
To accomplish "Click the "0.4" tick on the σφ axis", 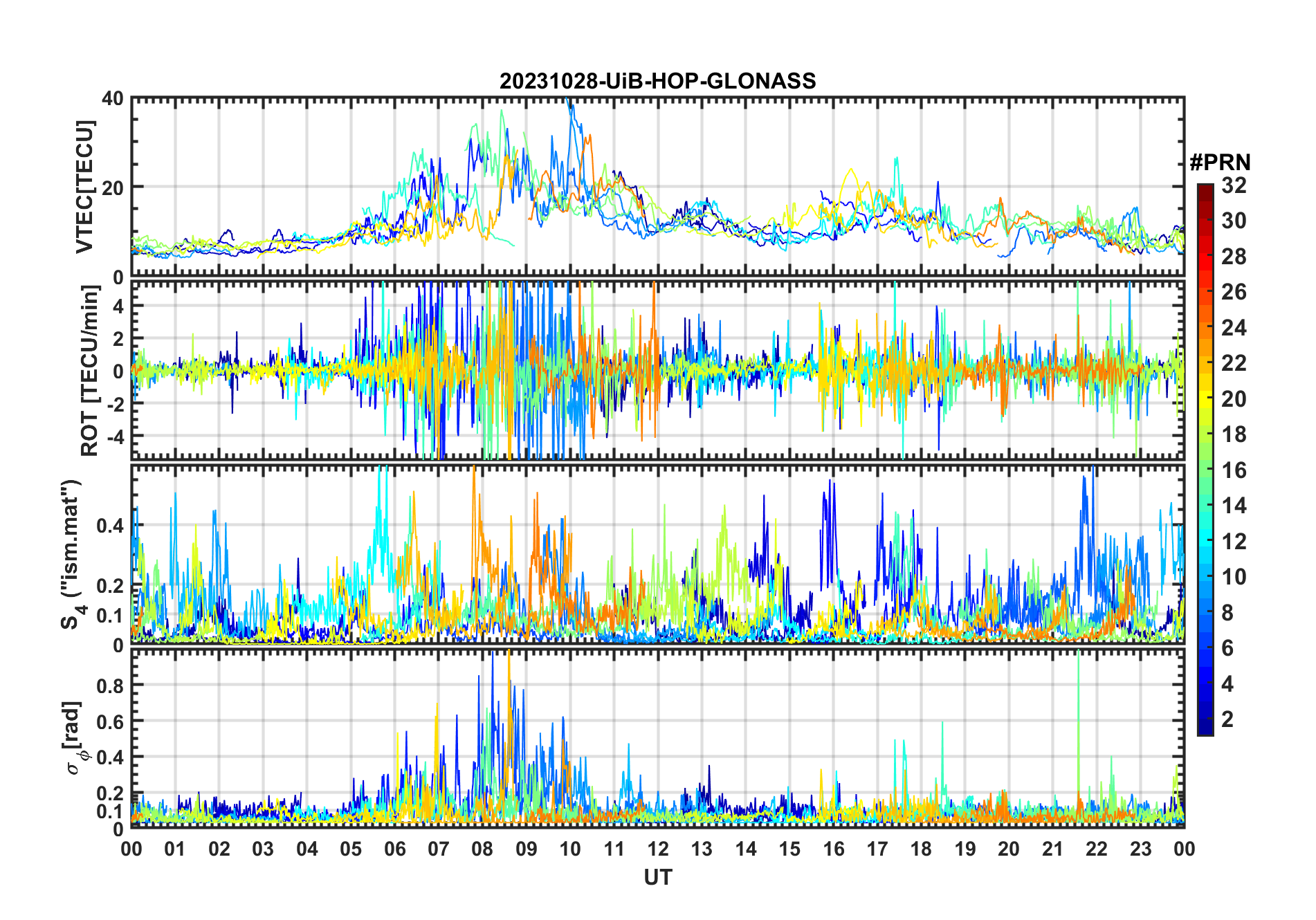I will 110,757.
